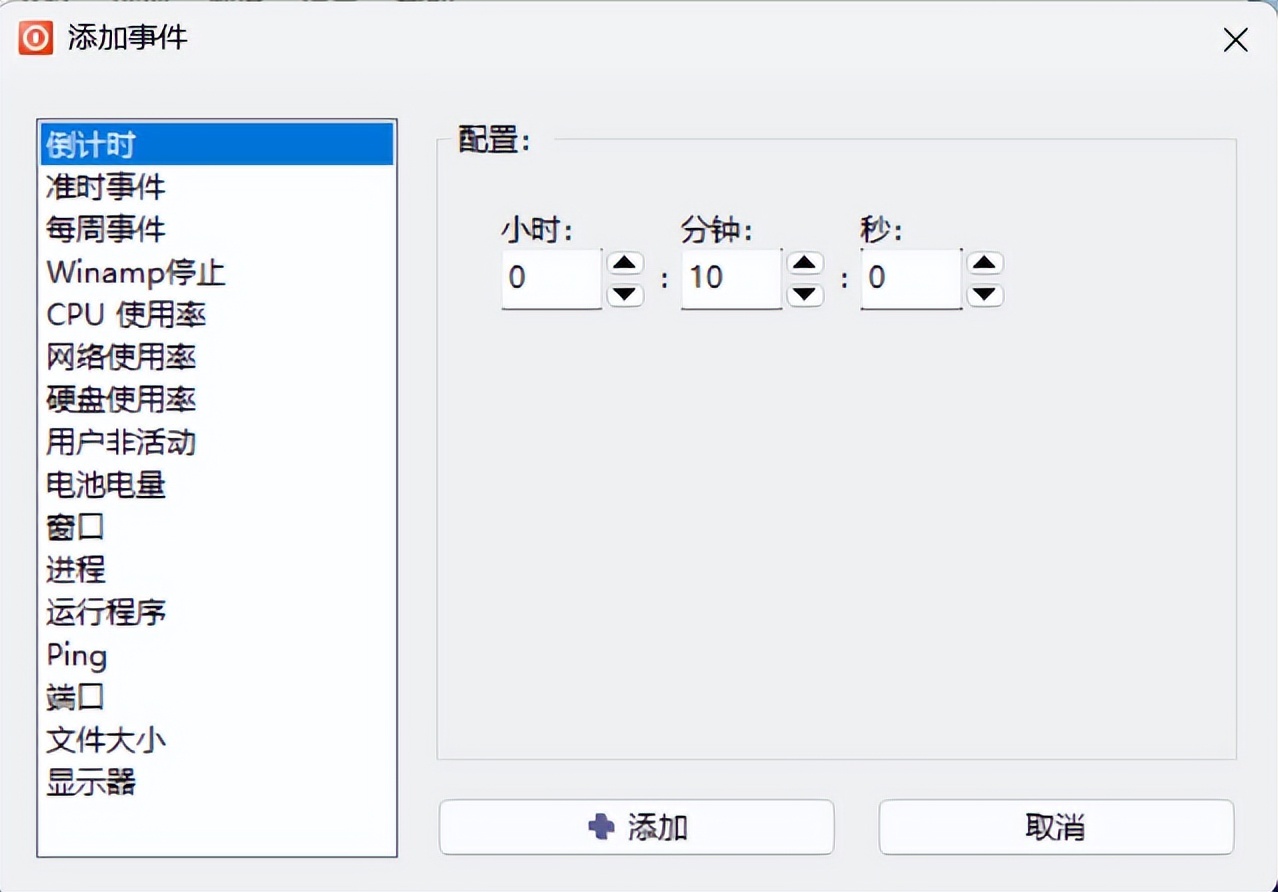Image resolution: width=1278 pixels, height=892 pixels.
Task: Close the 添加事件 dialog window
Action: tap(1236, 40)
